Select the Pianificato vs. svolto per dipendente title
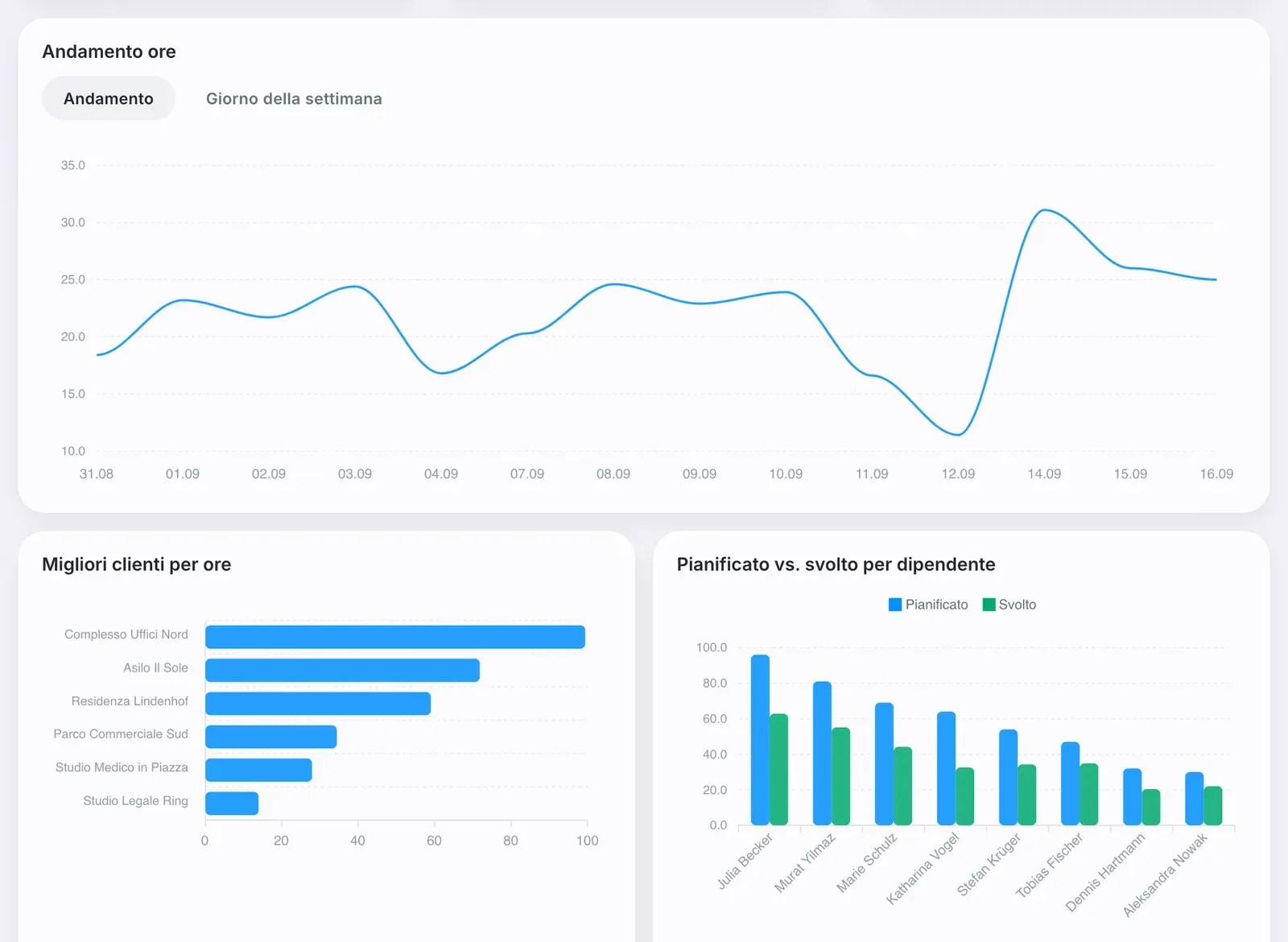 (836, 564)
